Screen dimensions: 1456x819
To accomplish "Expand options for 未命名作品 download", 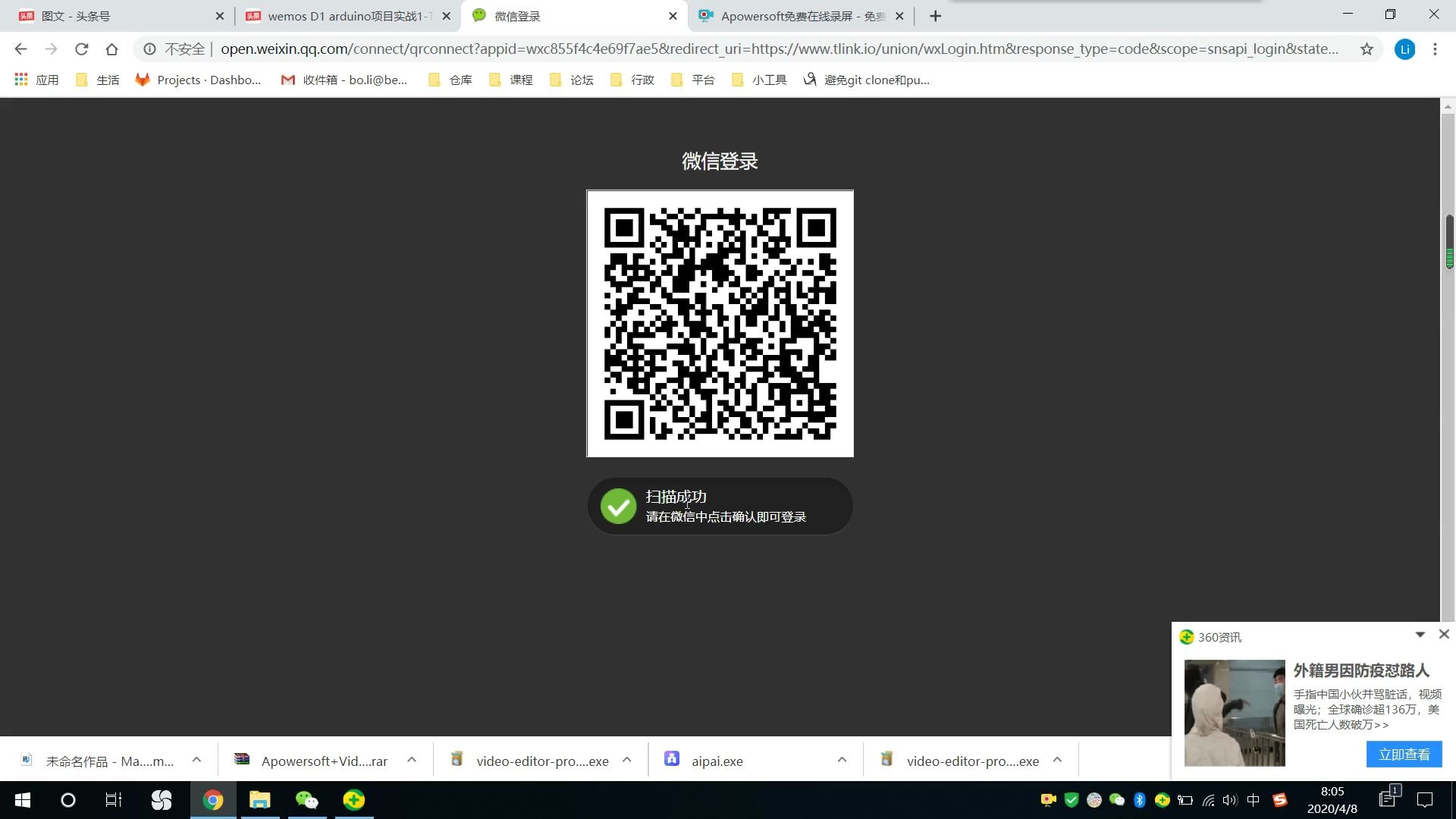I will (x=196, y=760).
